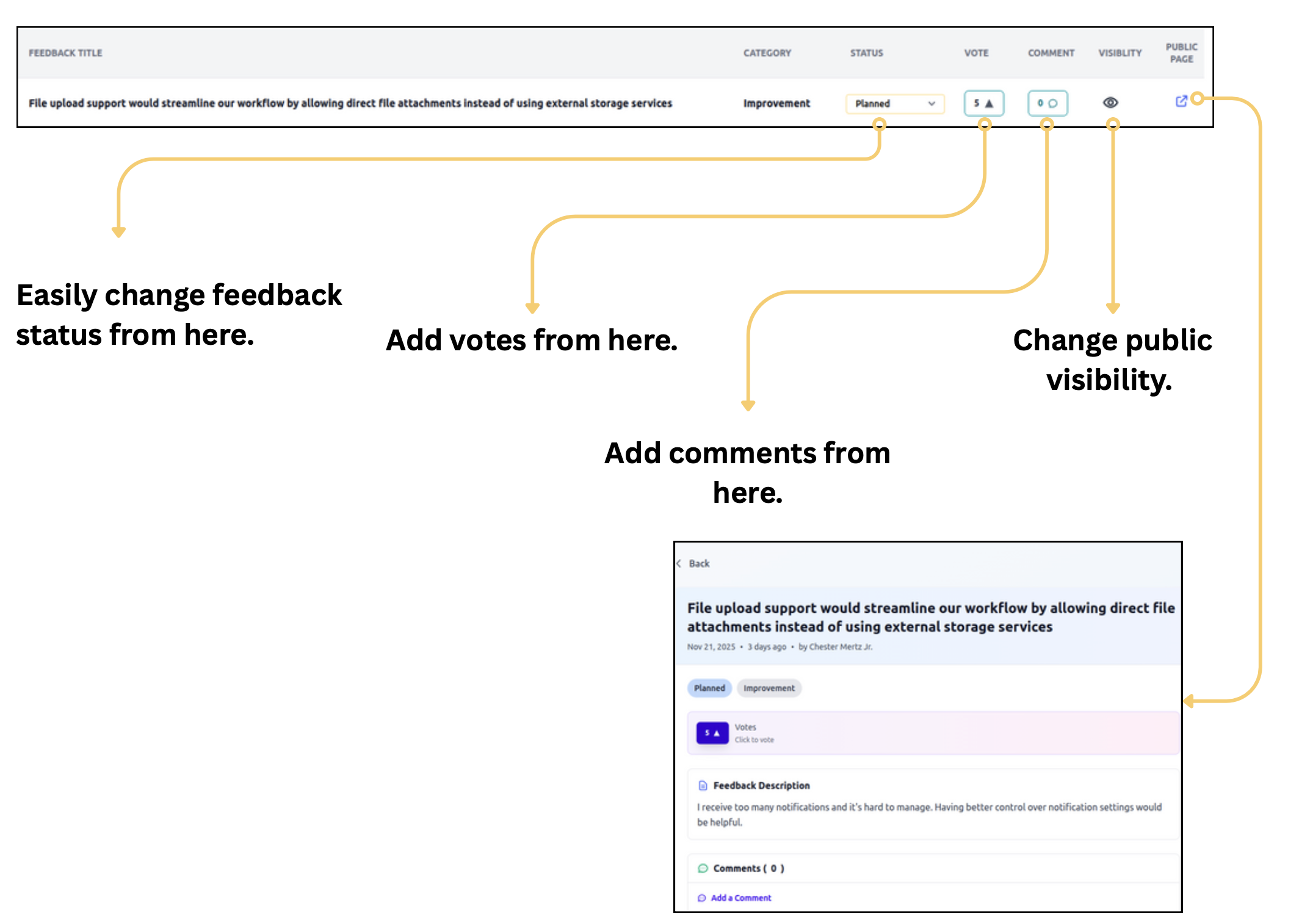Open the File upload support feedback row title
Image resolution: width=1299 pixels, height=924 pixels.
350,103
